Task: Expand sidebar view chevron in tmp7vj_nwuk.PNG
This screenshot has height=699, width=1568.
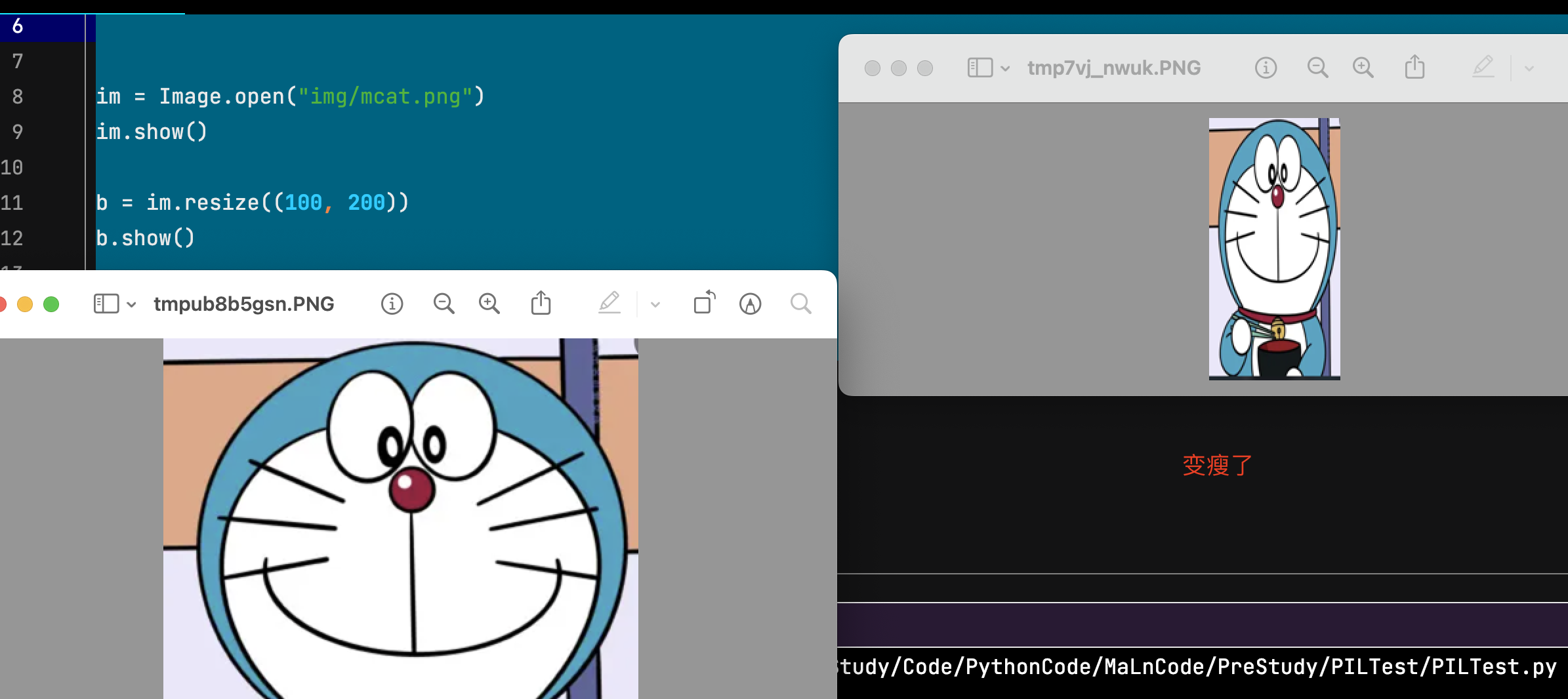Action: click(1005, 68)
